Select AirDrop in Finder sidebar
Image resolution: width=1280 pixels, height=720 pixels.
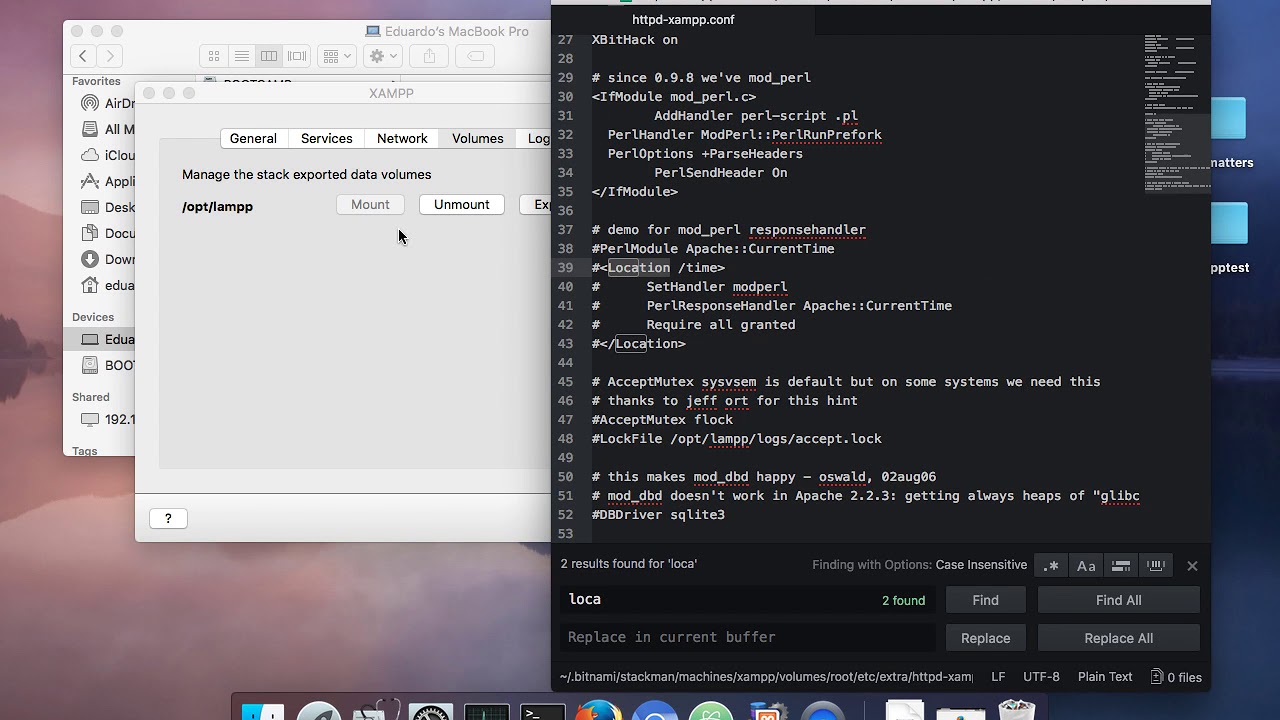[x=106, y=104]
